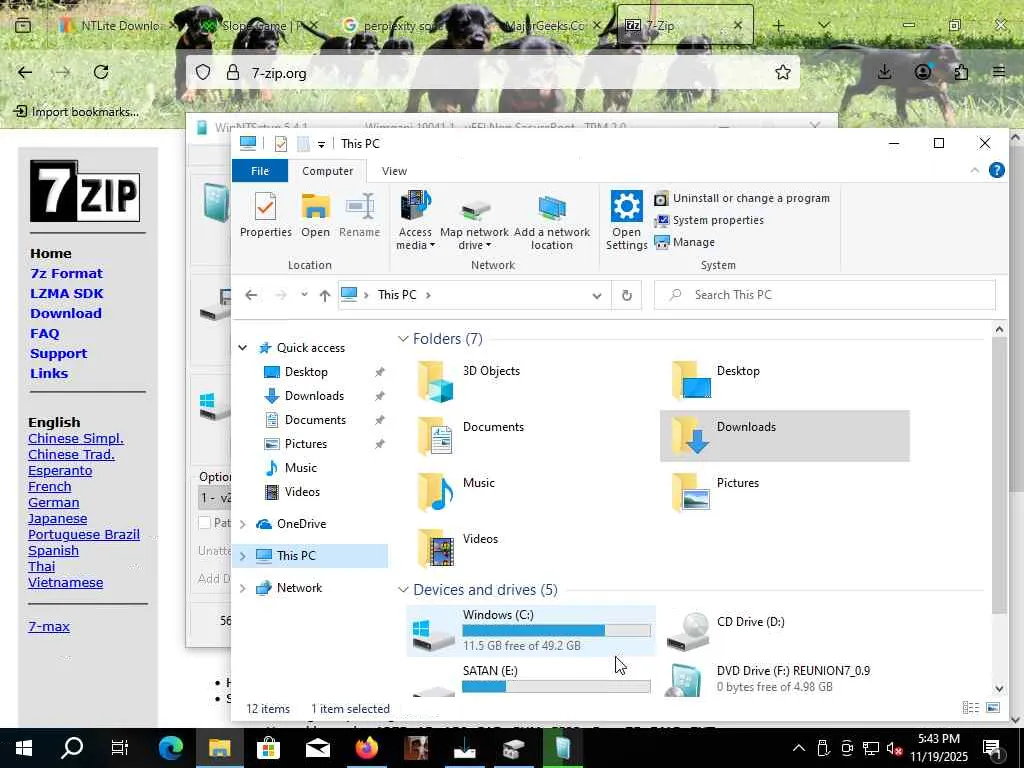Switch to the MajorGeeks tab

[552, 25]
